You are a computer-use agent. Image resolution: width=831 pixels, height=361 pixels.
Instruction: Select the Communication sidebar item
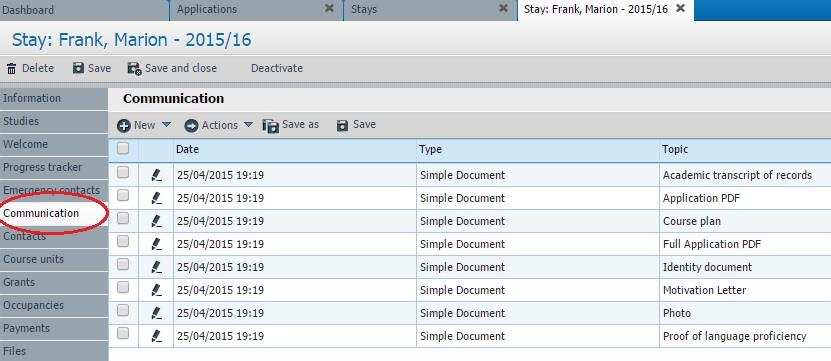click(x=54, y=213)
